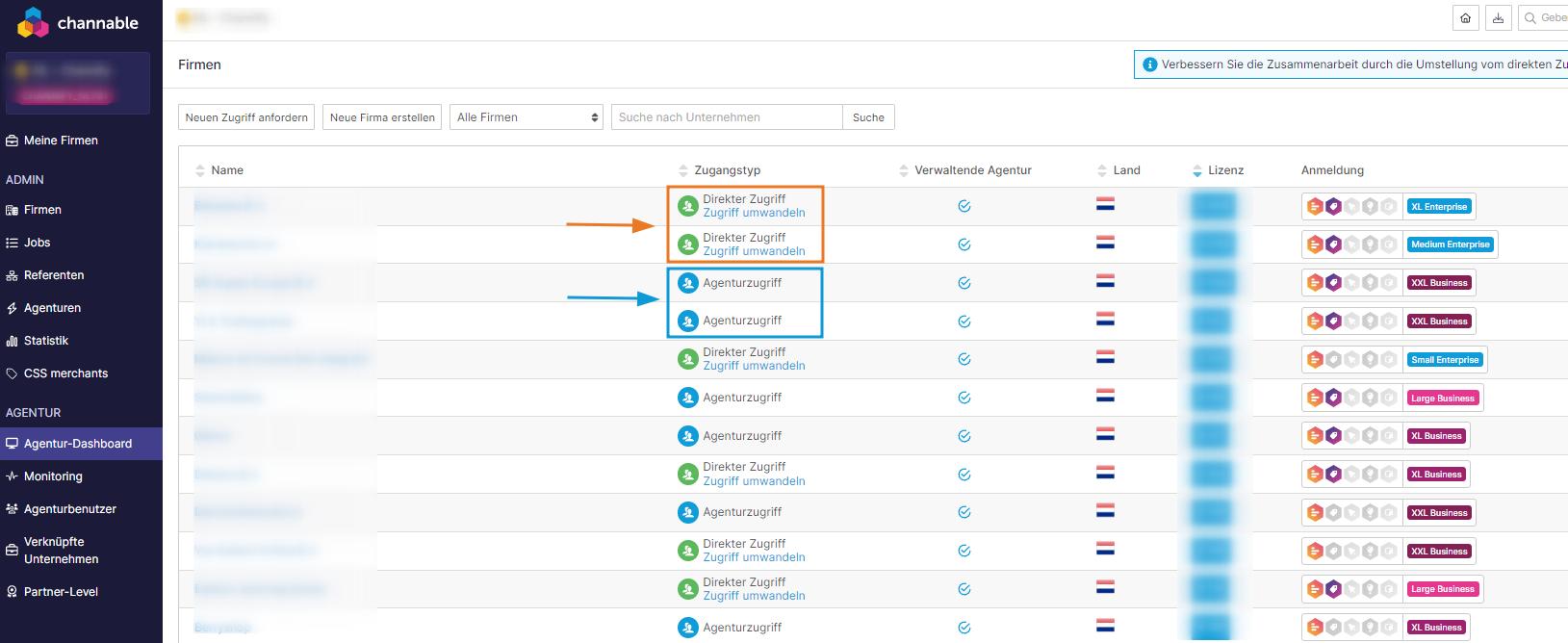1568x643 pixels.
Task: Click the orange hexagon icon in the Small Enterprise row
Action: 1315,359
